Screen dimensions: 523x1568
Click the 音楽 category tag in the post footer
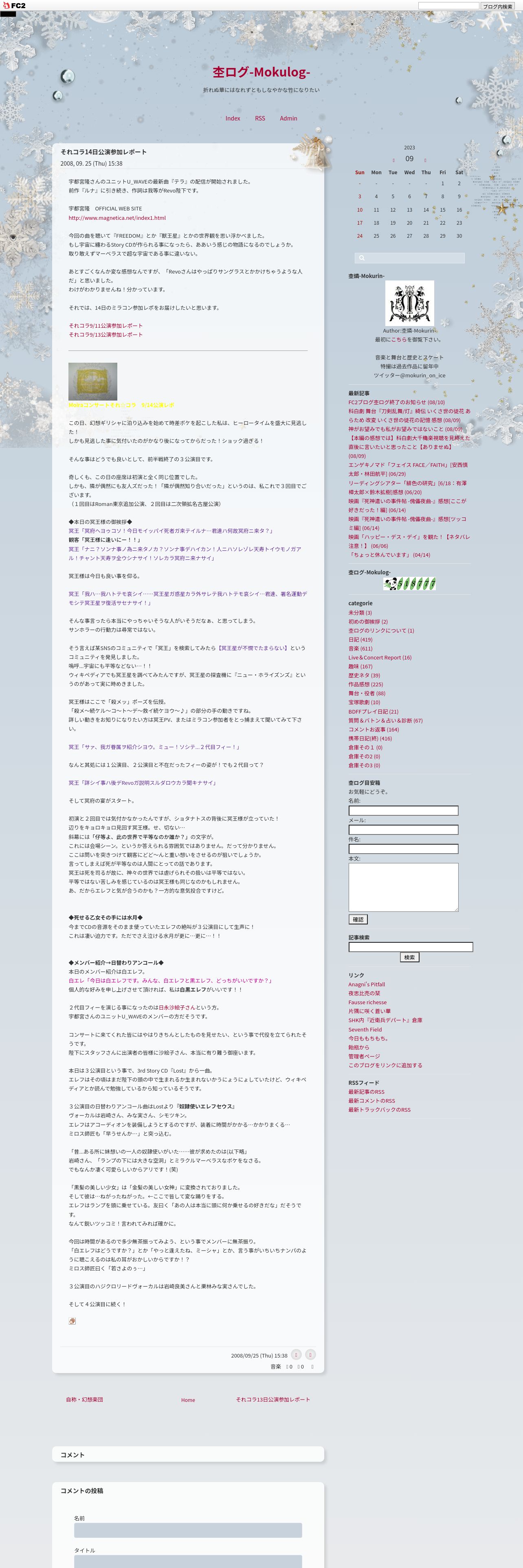(276, 1367)
